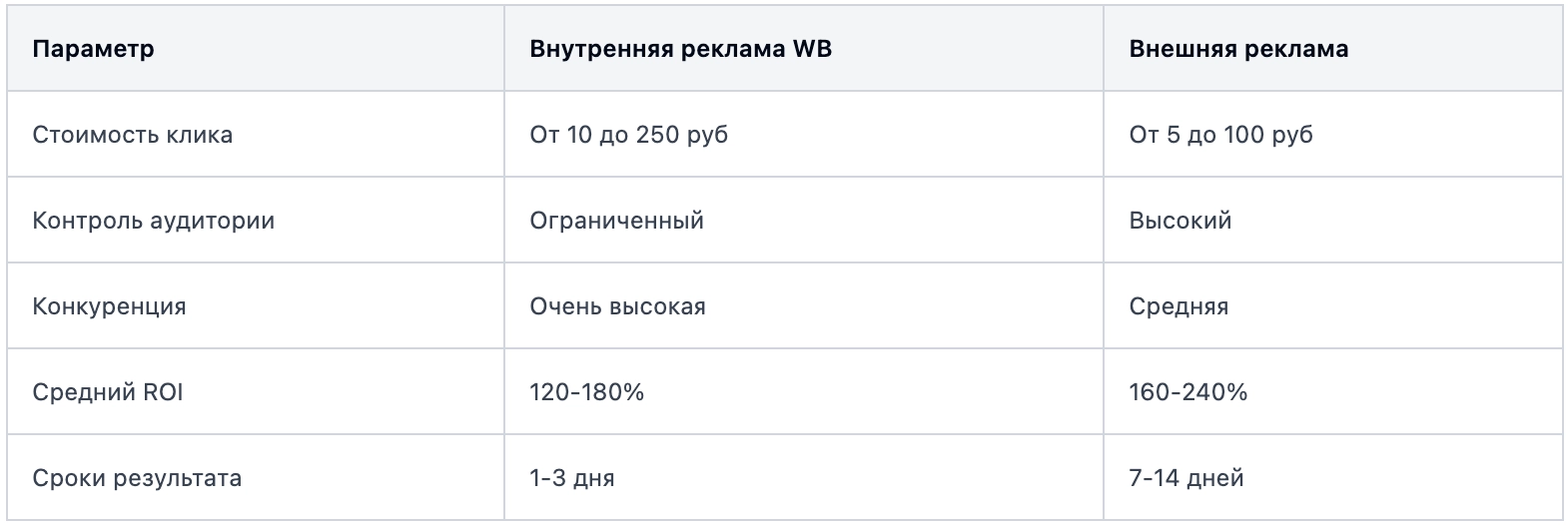This screenshot has width=1568, height=525.
Task: Click the '160-240%' ROI value
Action: (x=1188, y=392)
